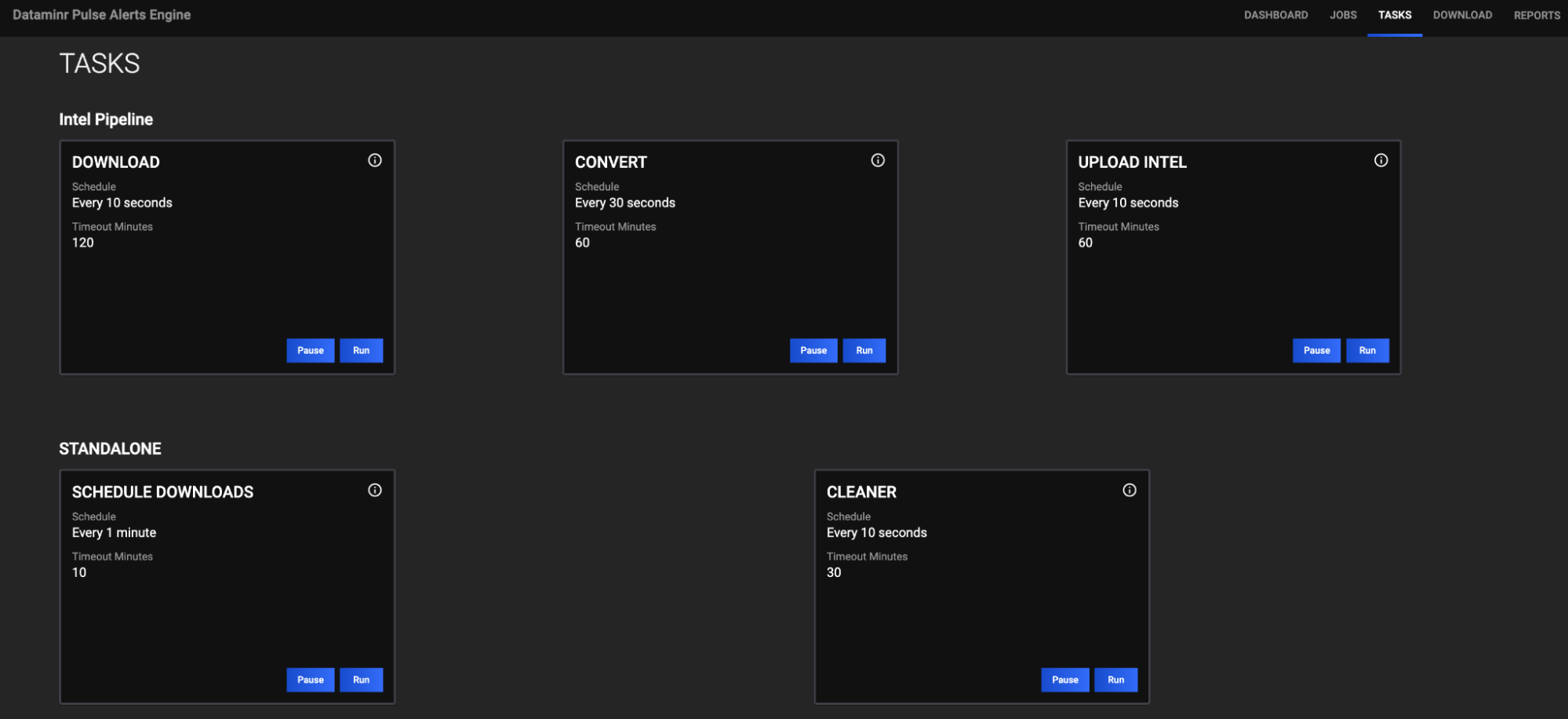
Task: Run the DOWNLOAD task
Action: 361,350
